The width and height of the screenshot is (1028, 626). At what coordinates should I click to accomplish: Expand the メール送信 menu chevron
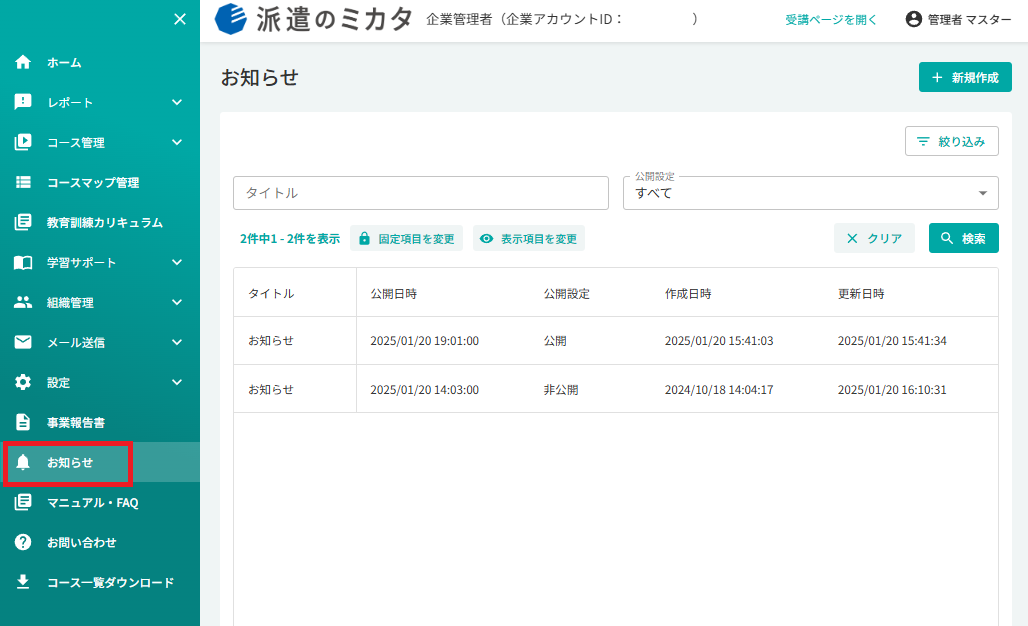click(x=177, y=342)
